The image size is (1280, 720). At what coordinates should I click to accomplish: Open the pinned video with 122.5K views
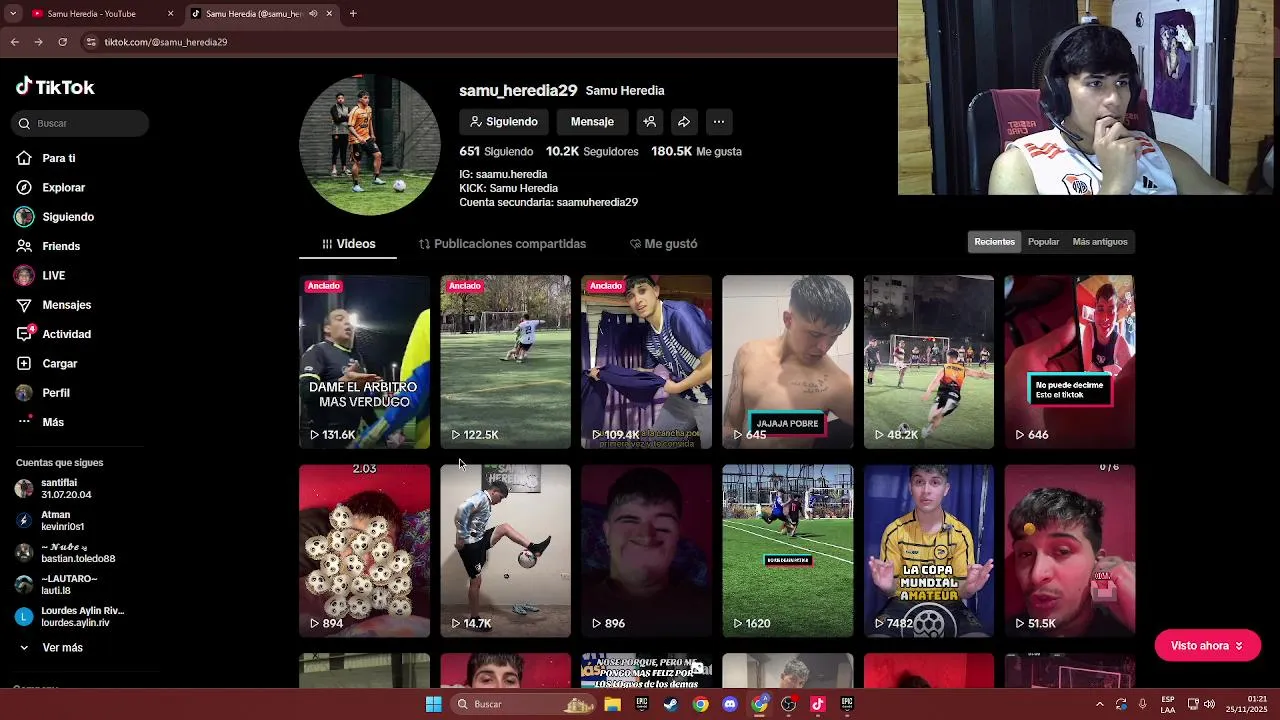[x=505, y=361]
